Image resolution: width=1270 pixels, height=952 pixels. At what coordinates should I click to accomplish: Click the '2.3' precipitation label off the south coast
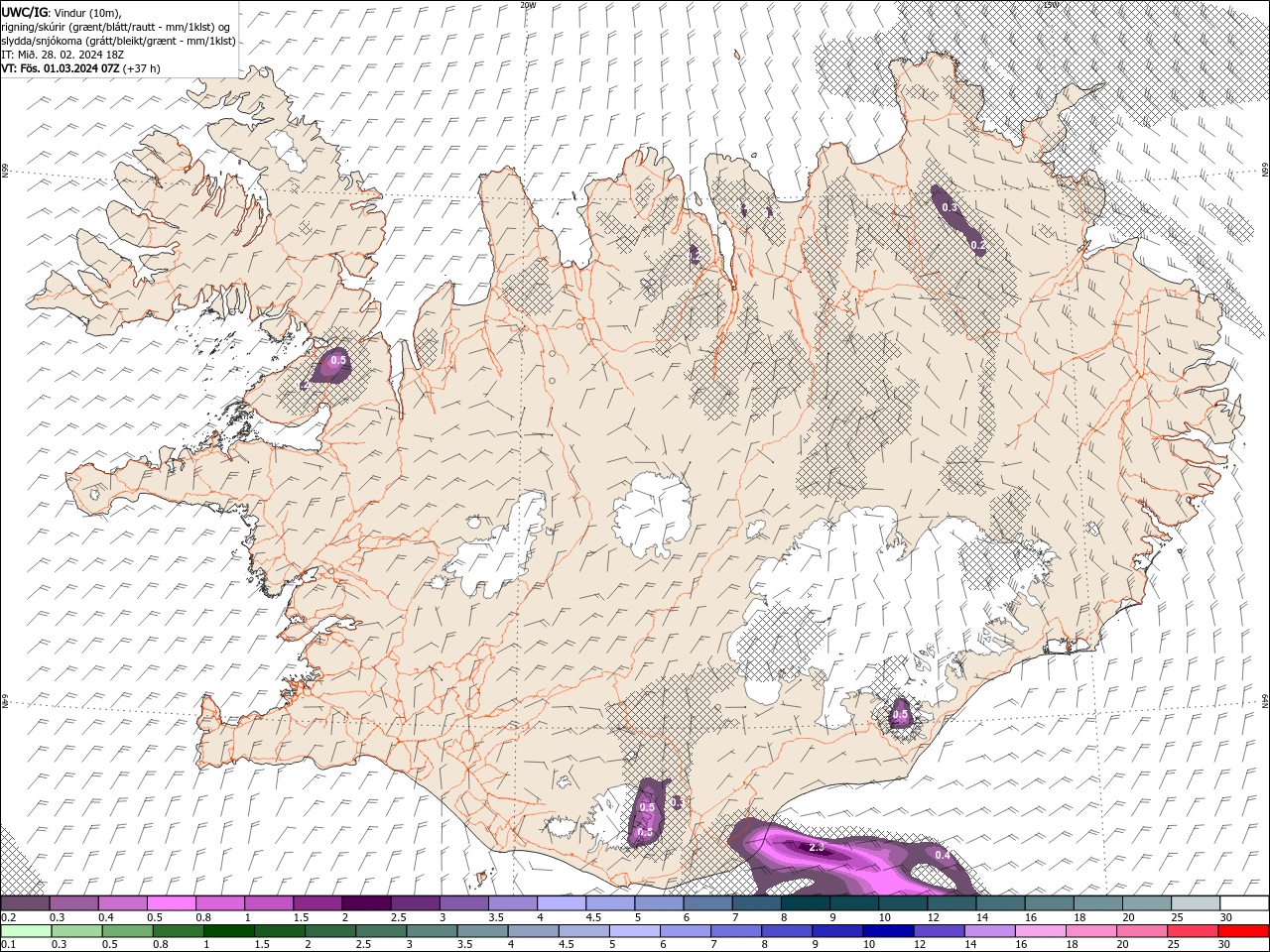point(817,848)
